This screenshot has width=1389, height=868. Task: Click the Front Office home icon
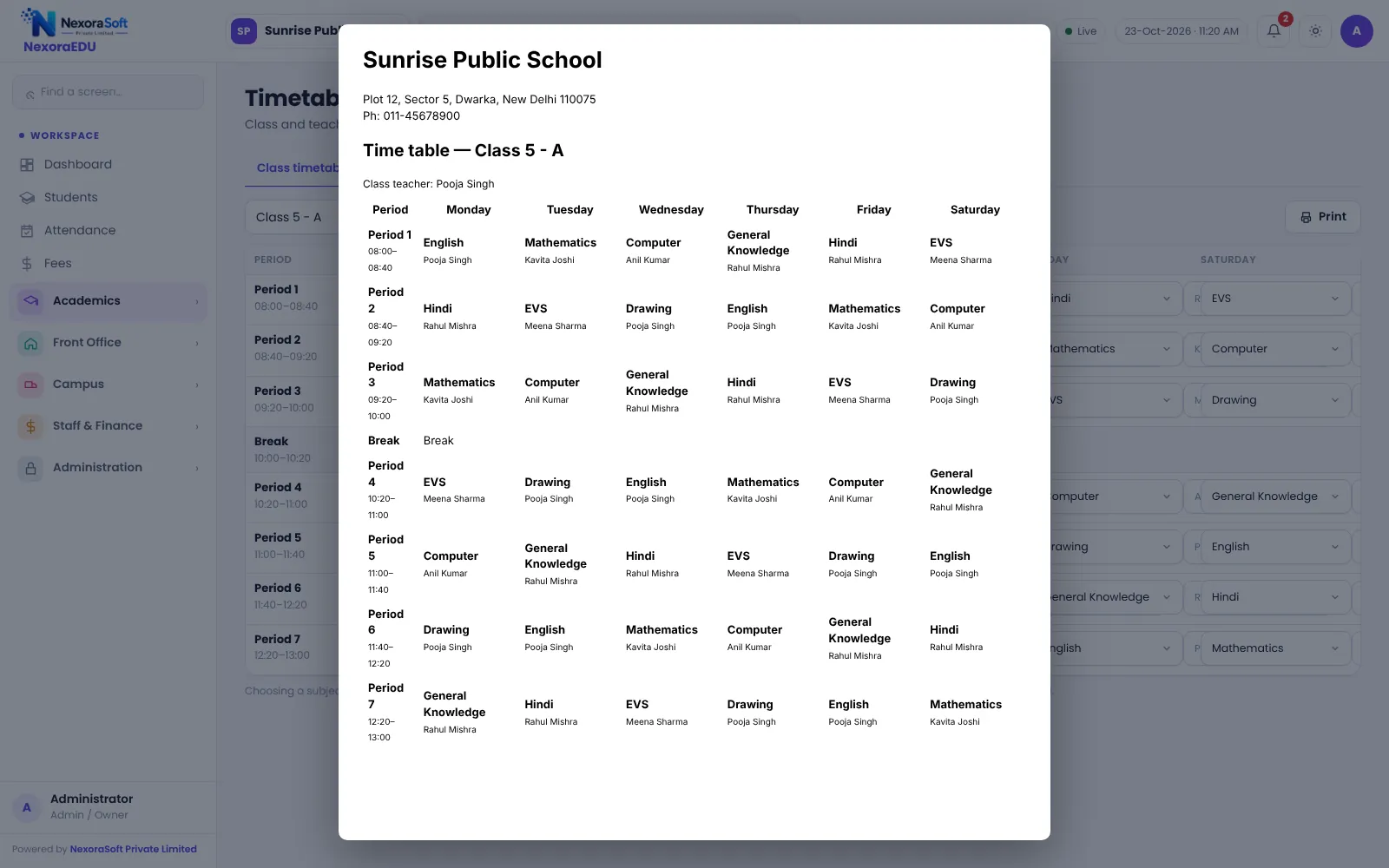(x=31, y=343)
